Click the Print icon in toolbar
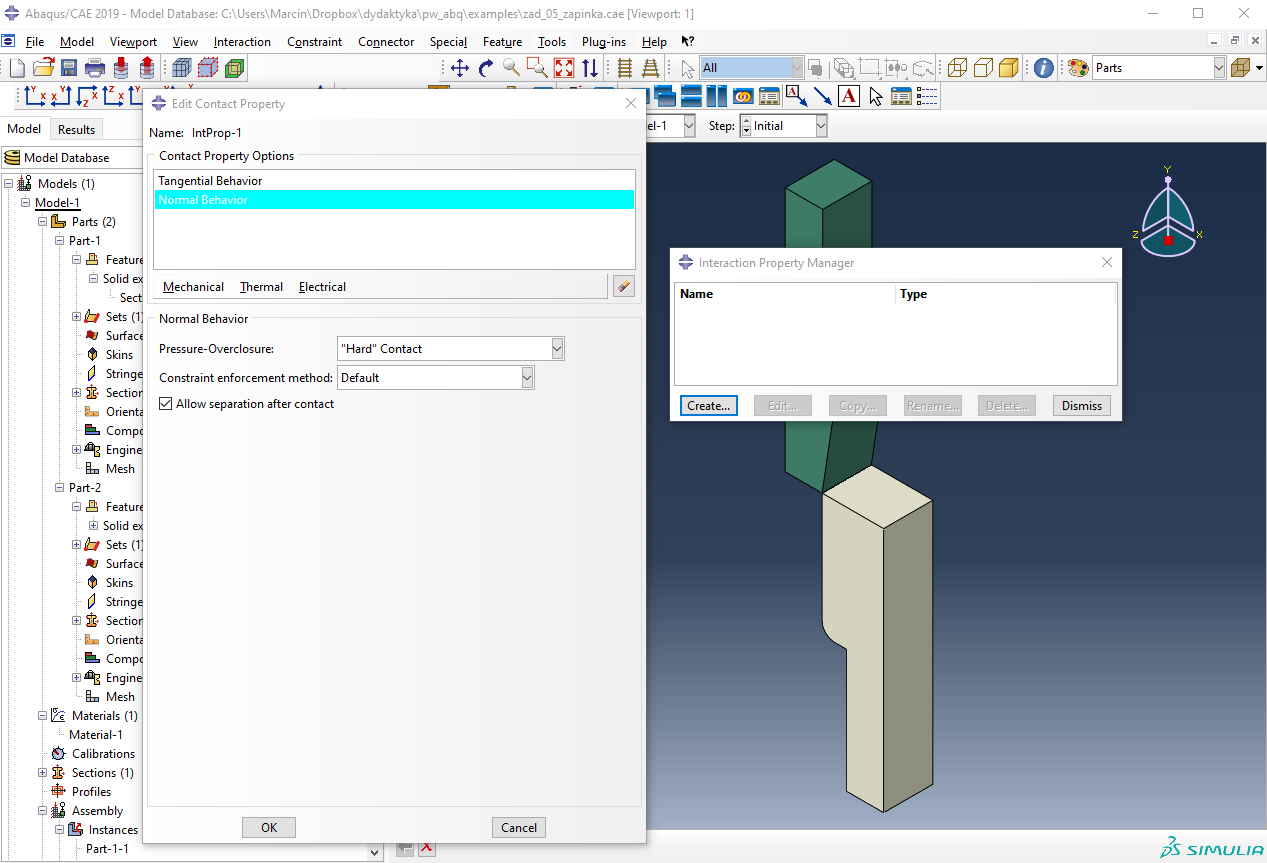1267x863 pixels. [x=95, y=68]
